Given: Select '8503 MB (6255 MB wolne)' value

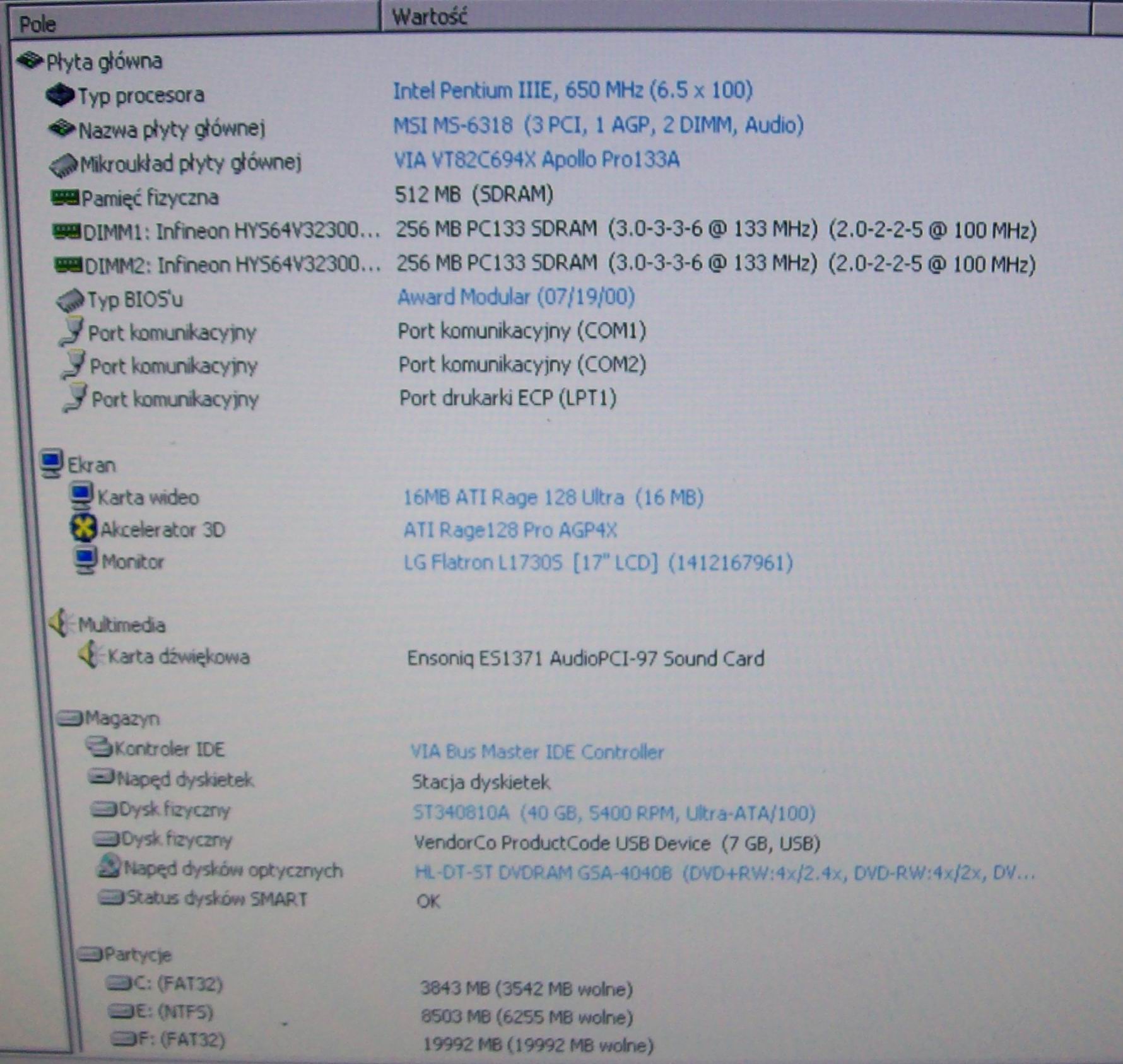Looking at the screenshot, I should (x=527, y=1017).
